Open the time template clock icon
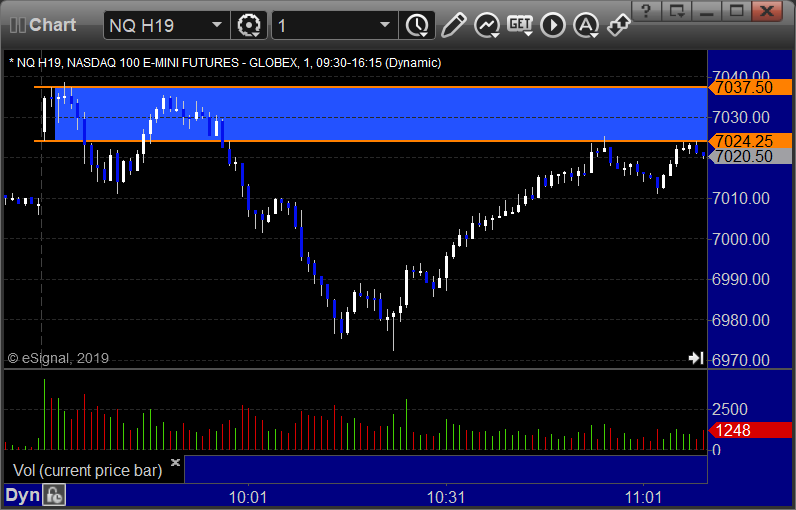Image resolution: width=796 pixels, height=510 pixels. point(417,25)
